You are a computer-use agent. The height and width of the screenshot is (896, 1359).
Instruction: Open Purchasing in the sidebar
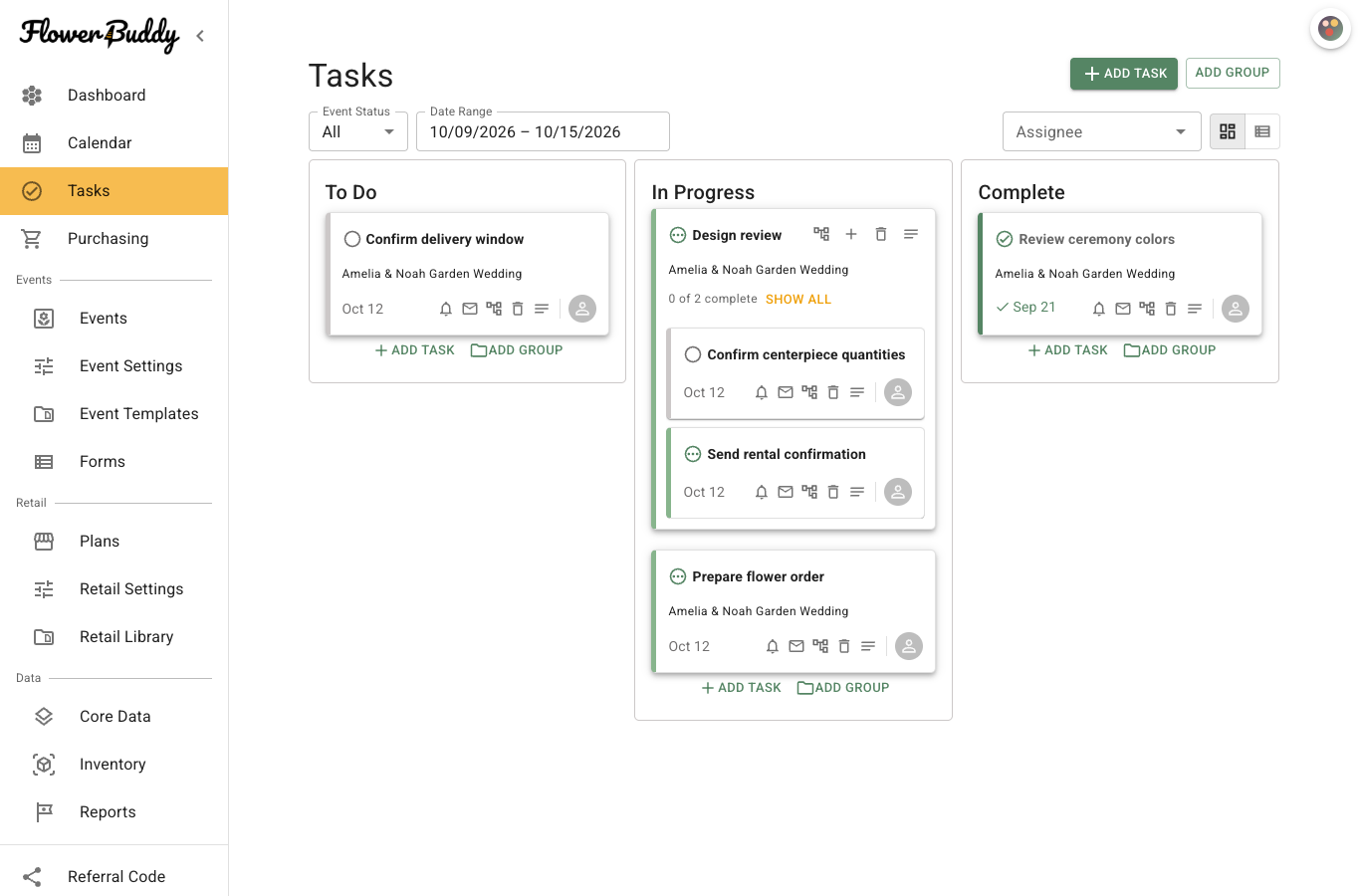click(x=114, y=239)
